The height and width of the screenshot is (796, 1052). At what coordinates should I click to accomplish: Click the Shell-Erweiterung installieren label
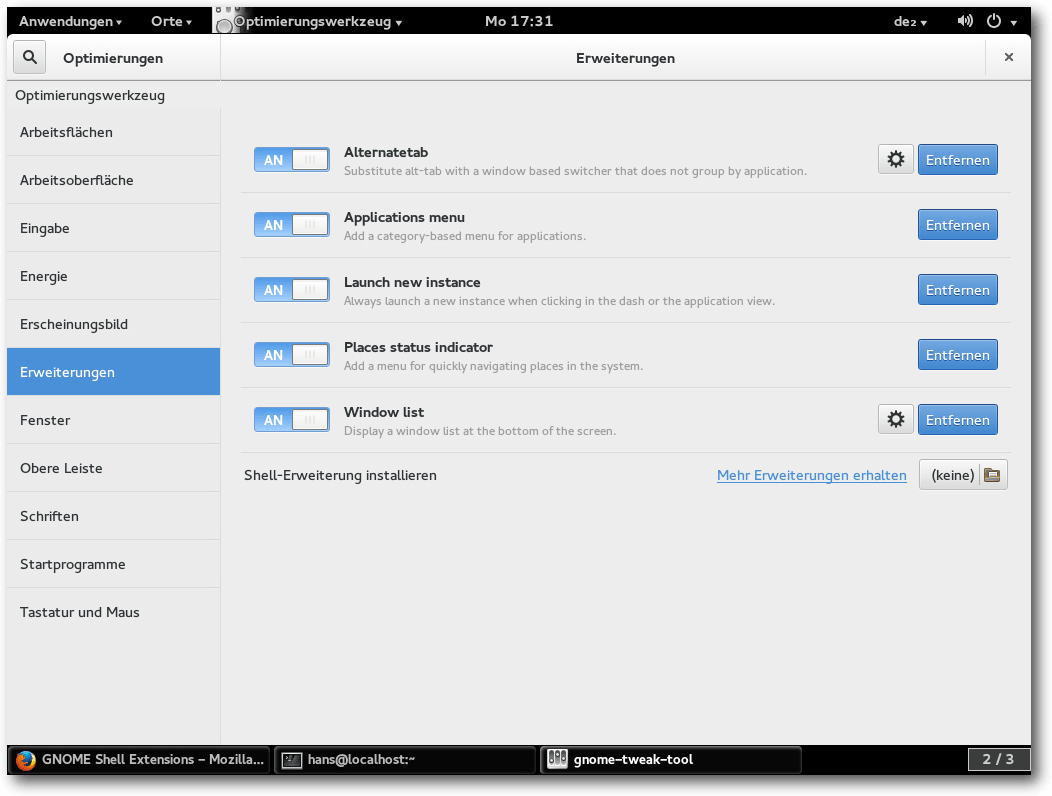340,475
